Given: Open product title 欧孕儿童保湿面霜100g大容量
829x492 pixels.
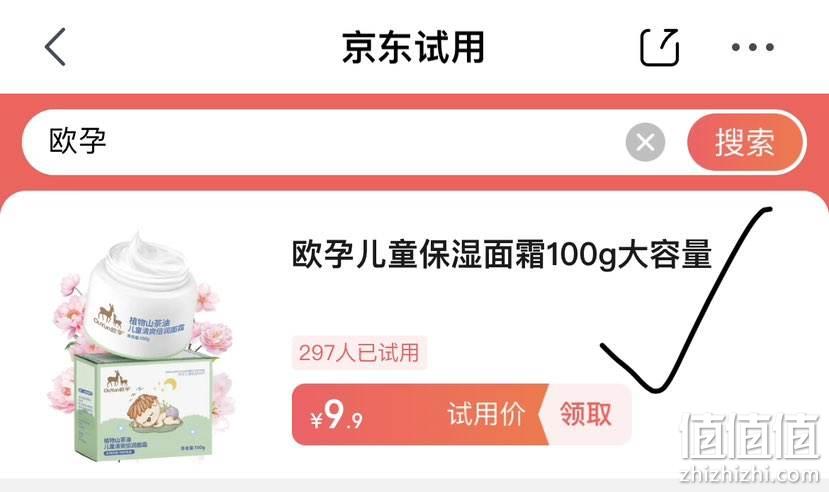Looking at the screenshot, I should (x=502, y=255).
